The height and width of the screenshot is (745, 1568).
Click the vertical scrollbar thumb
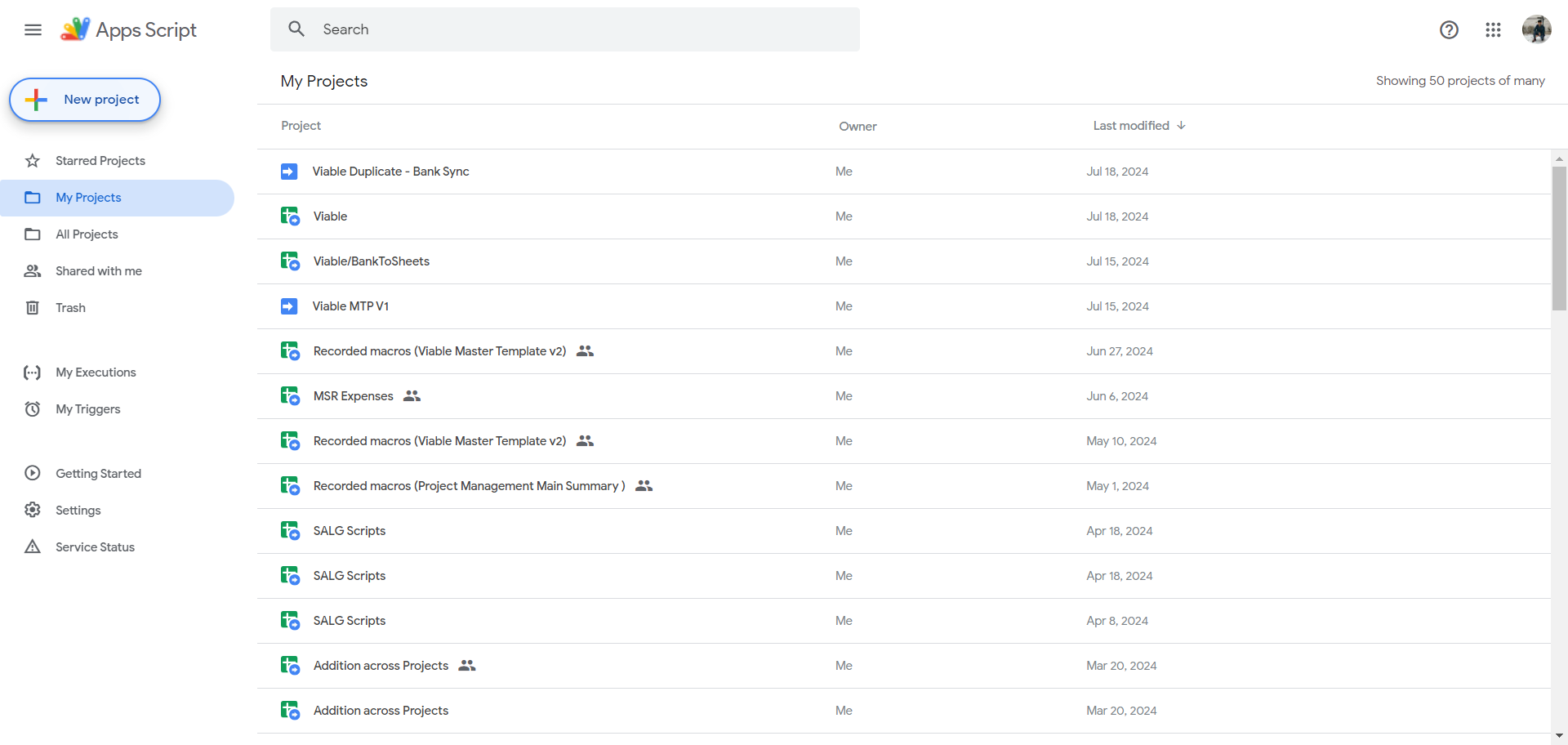point(1559,239)
